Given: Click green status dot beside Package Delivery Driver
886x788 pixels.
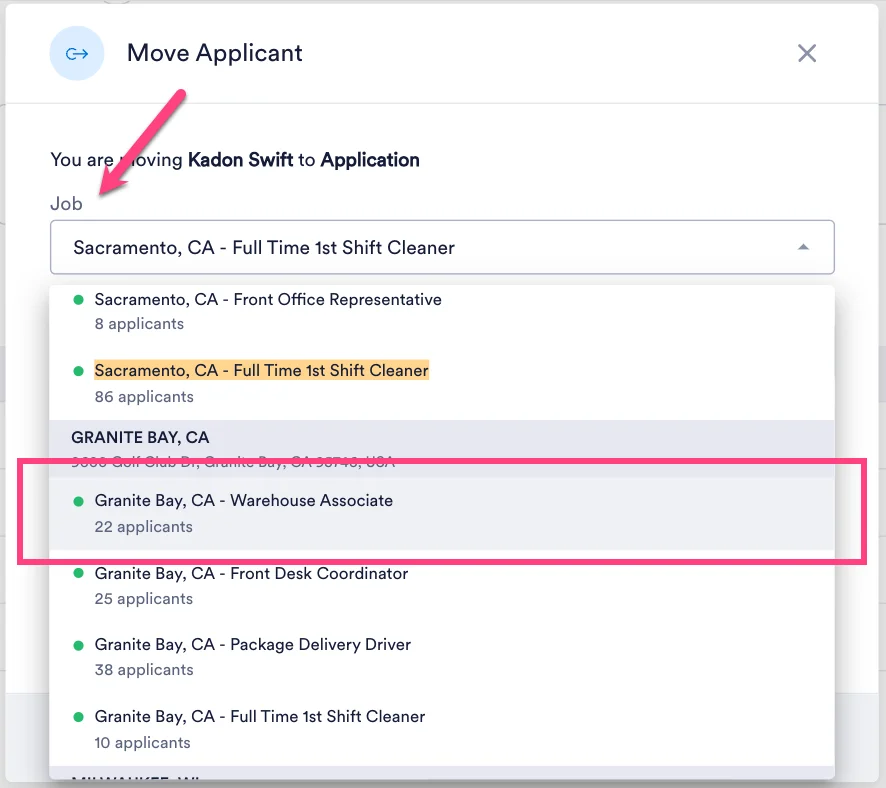Looking at the screenshot, I should (79, 645).
